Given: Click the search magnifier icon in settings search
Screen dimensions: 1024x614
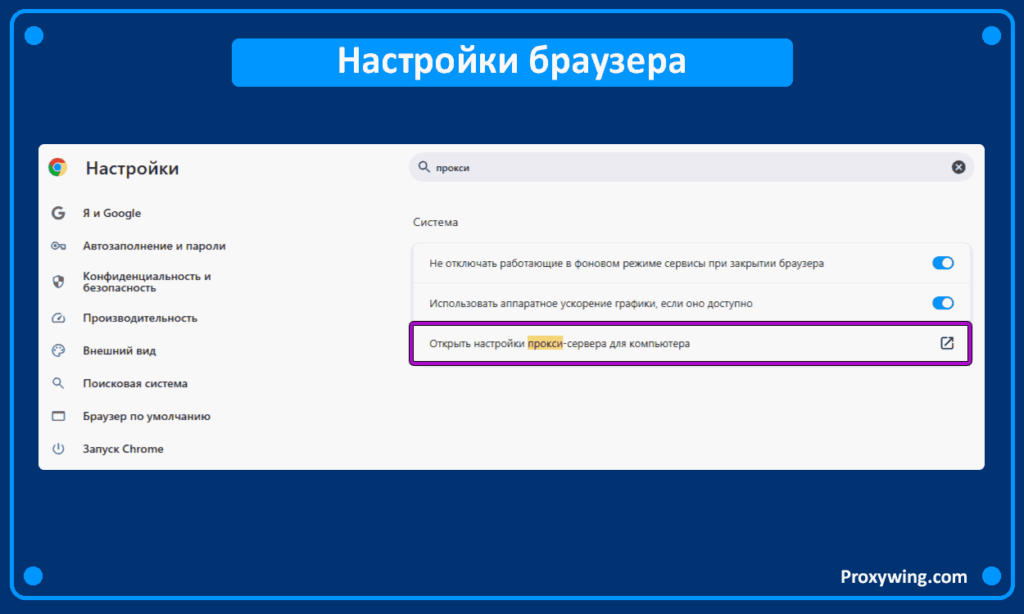Looking at the screenshot, I should click(x=424, y=167).
